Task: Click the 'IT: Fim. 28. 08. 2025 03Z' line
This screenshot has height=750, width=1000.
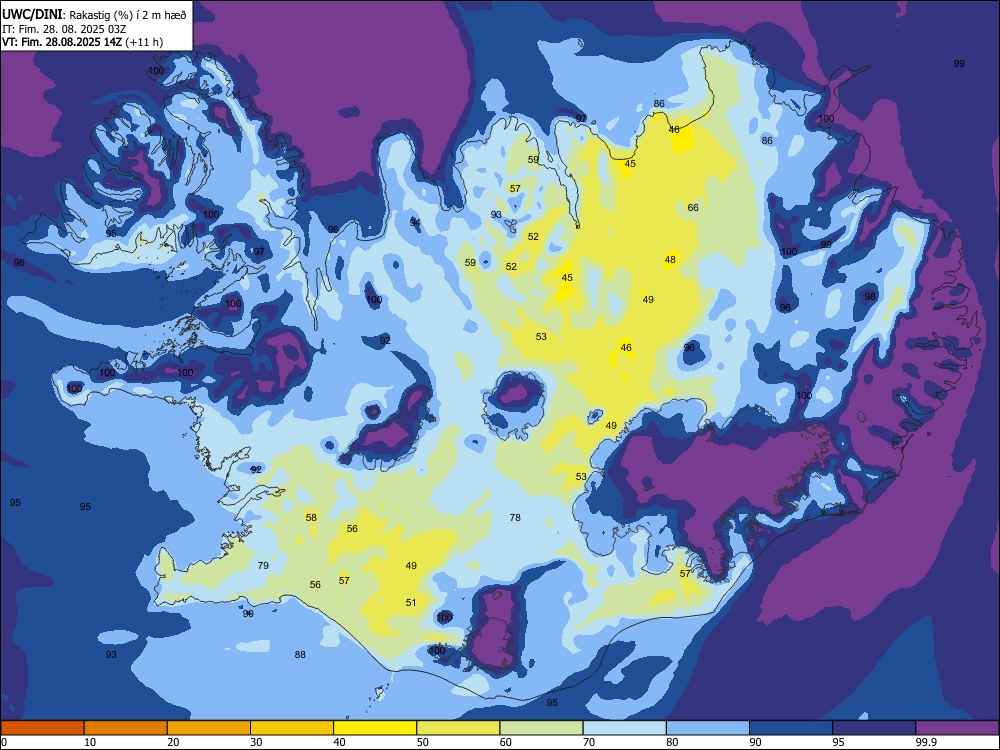Action: (x=66, y=29)
